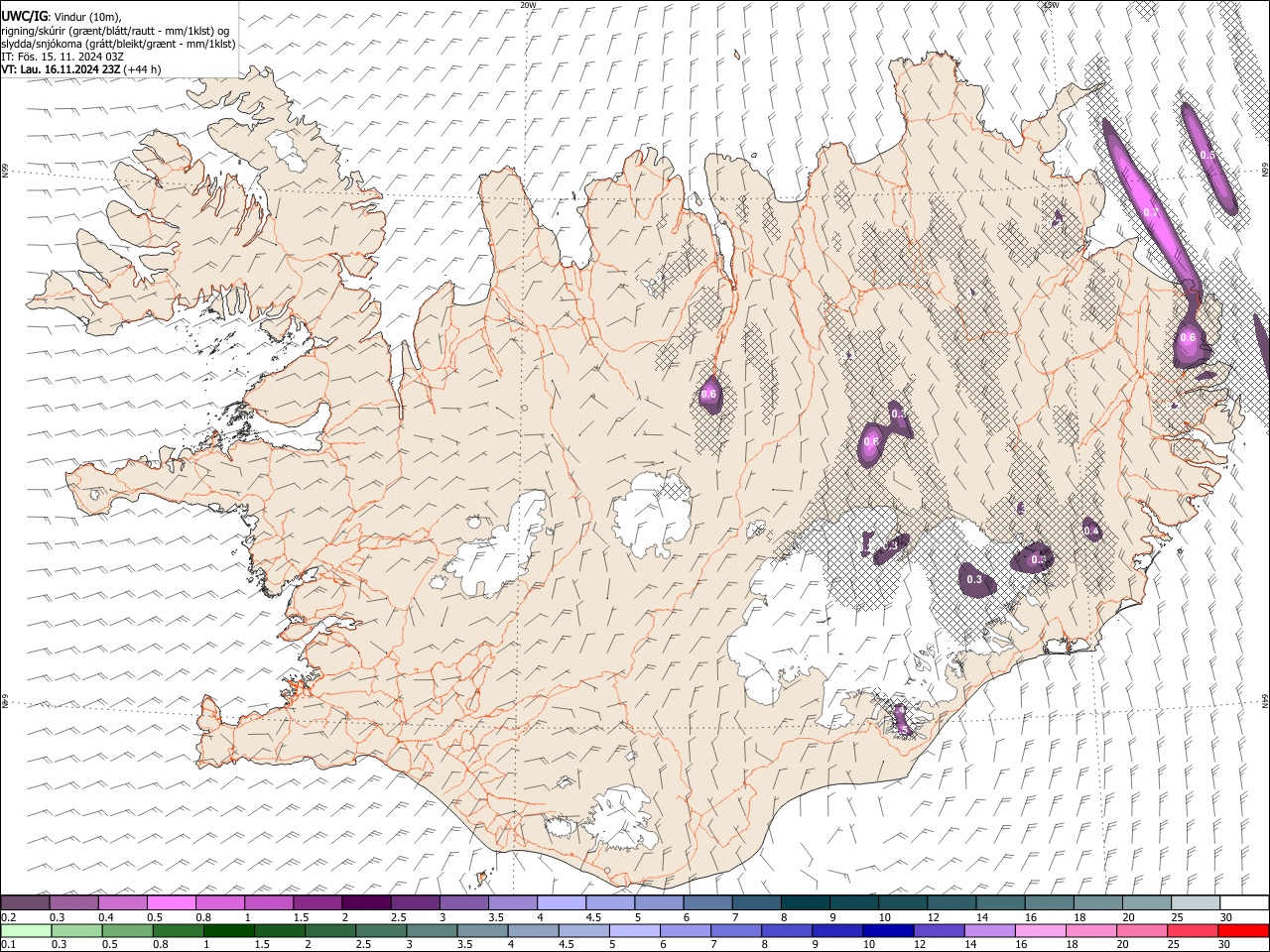Viewport: 1270px width, 952px height.
Task: Click the '0.4' value on the southeast purple blob
Action: pos(1091,532)
